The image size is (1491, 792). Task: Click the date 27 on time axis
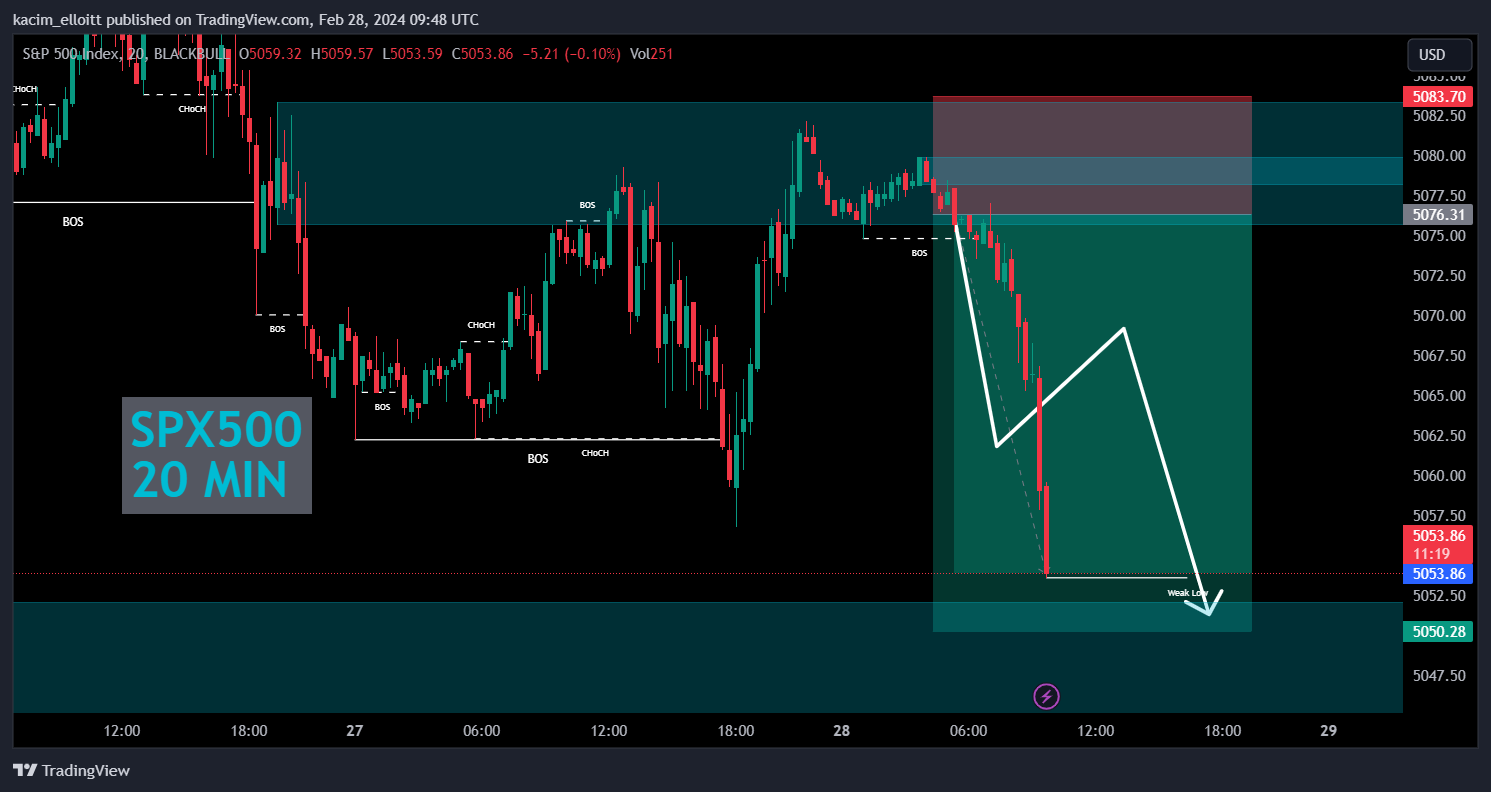(x=354, y=731)
